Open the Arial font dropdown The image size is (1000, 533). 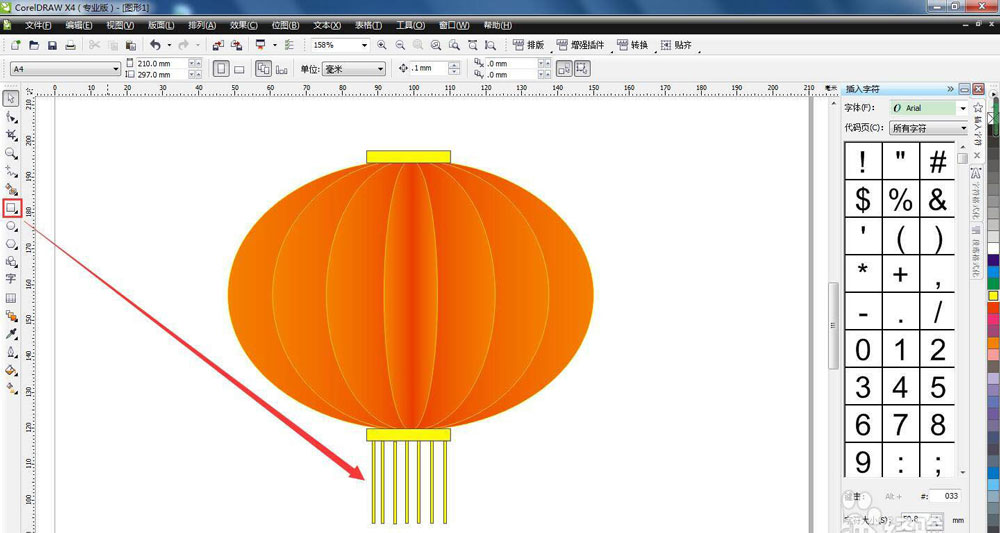963,108
